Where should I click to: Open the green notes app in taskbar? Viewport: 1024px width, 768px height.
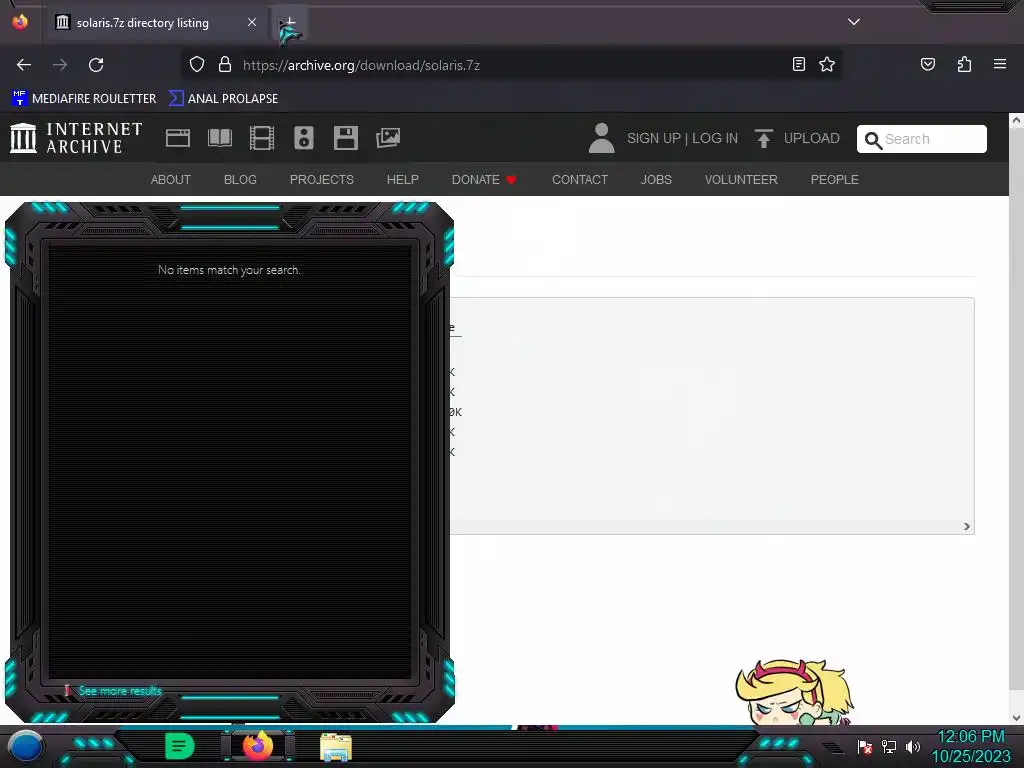(x=180, y=746)
